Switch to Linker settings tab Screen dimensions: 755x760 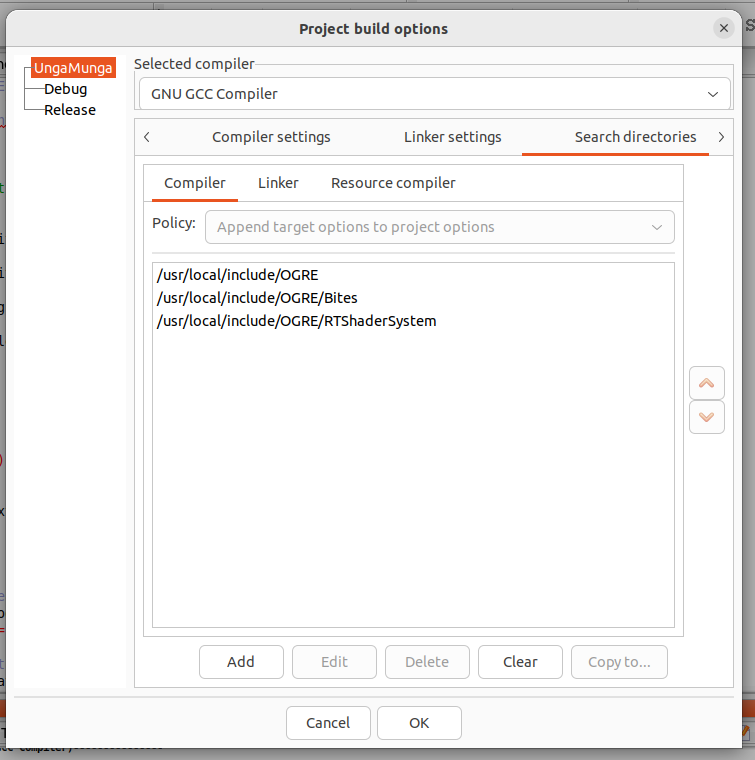click(x=453, y=137)
